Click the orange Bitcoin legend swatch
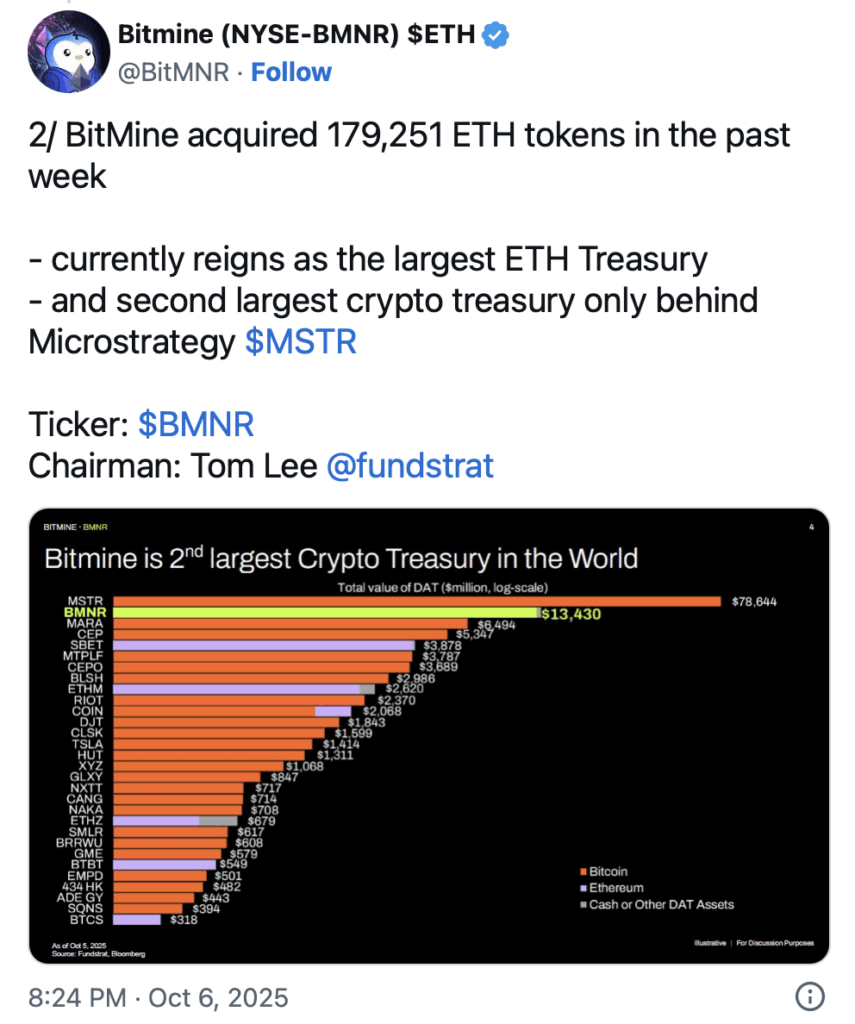The width and height of the screenshot is (855, 1024). (581, 871)
